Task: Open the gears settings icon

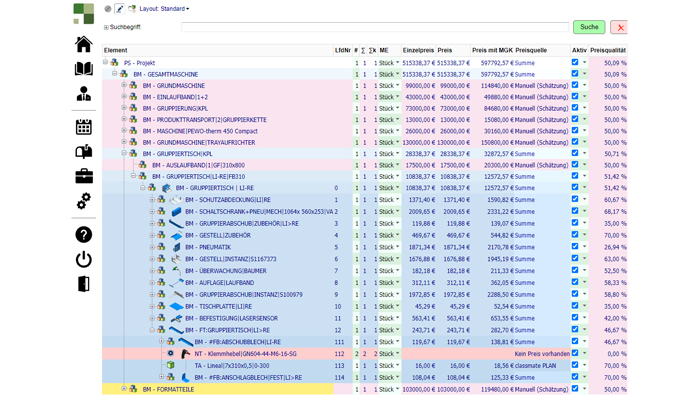Action: (x=83, y=201)
